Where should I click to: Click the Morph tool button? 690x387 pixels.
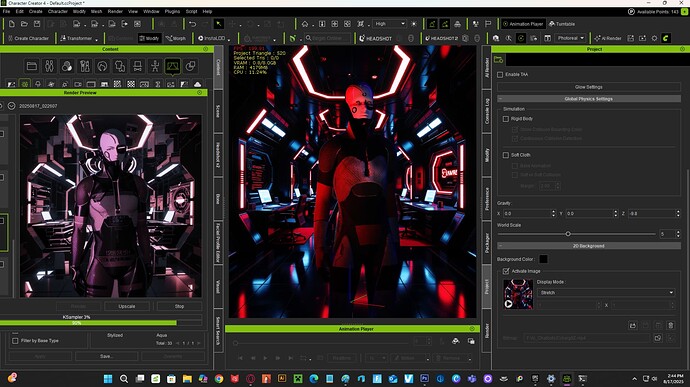[176, 38]
